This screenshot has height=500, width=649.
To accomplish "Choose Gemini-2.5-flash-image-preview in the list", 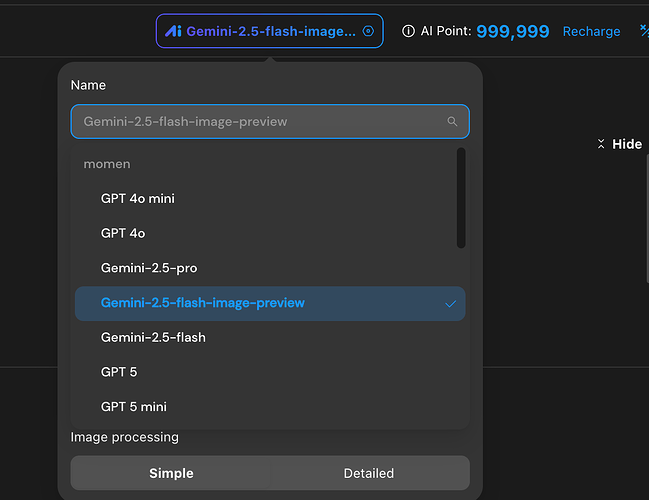I will point(203,303).
